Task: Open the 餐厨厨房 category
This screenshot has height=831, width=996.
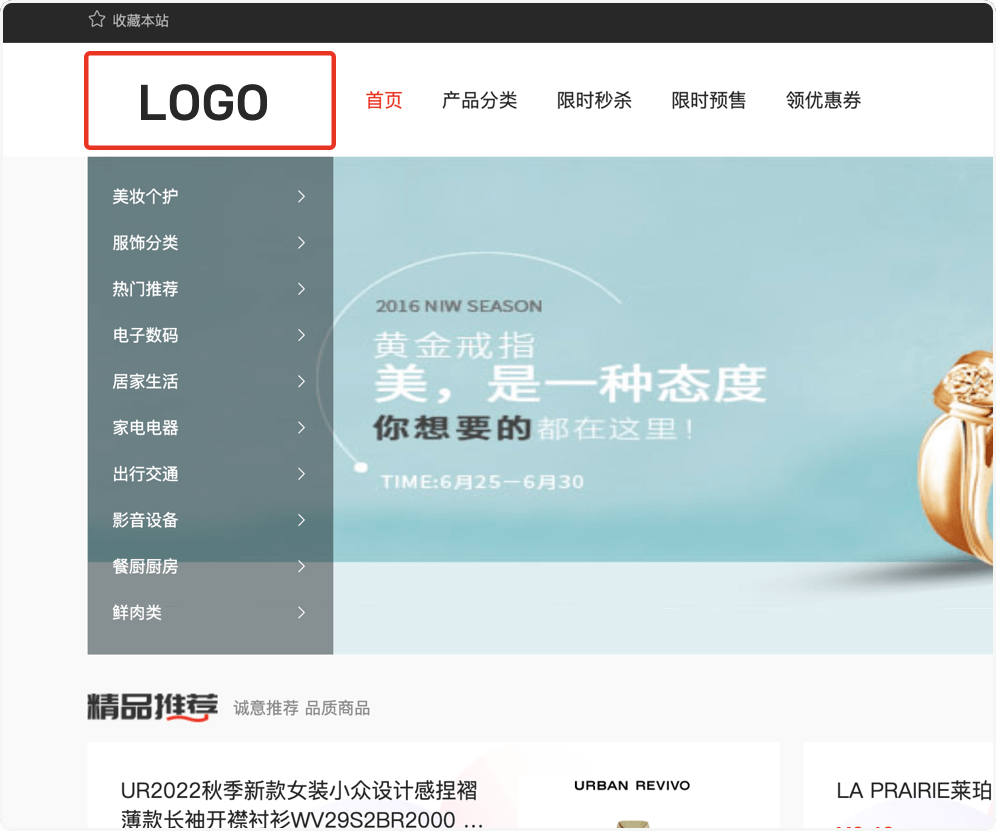Action: pos(146,566)
